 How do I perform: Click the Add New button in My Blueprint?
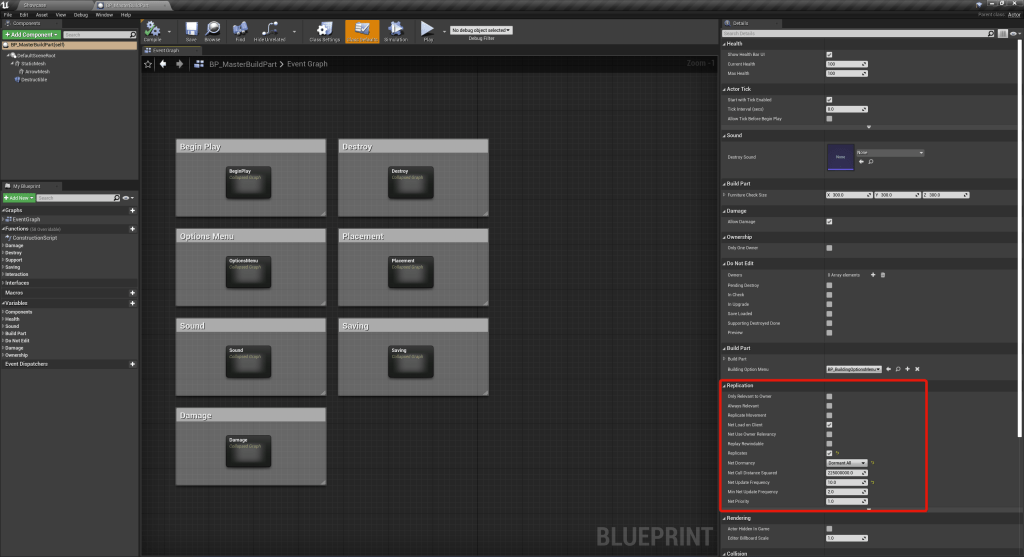19,198
